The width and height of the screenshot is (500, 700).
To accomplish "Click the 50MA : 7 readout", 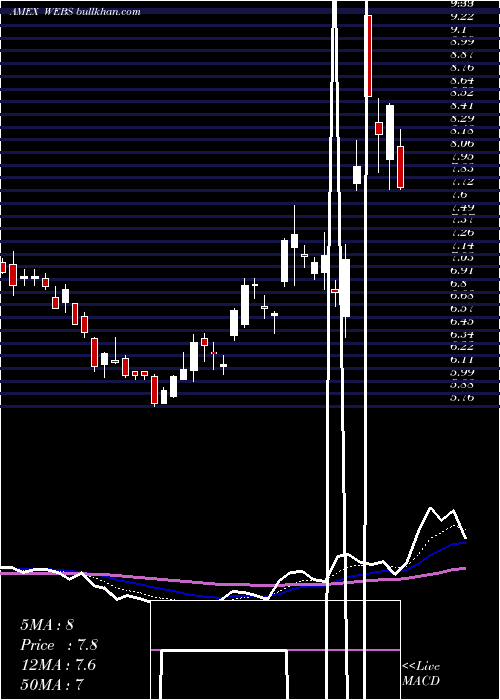I will 52,684.
